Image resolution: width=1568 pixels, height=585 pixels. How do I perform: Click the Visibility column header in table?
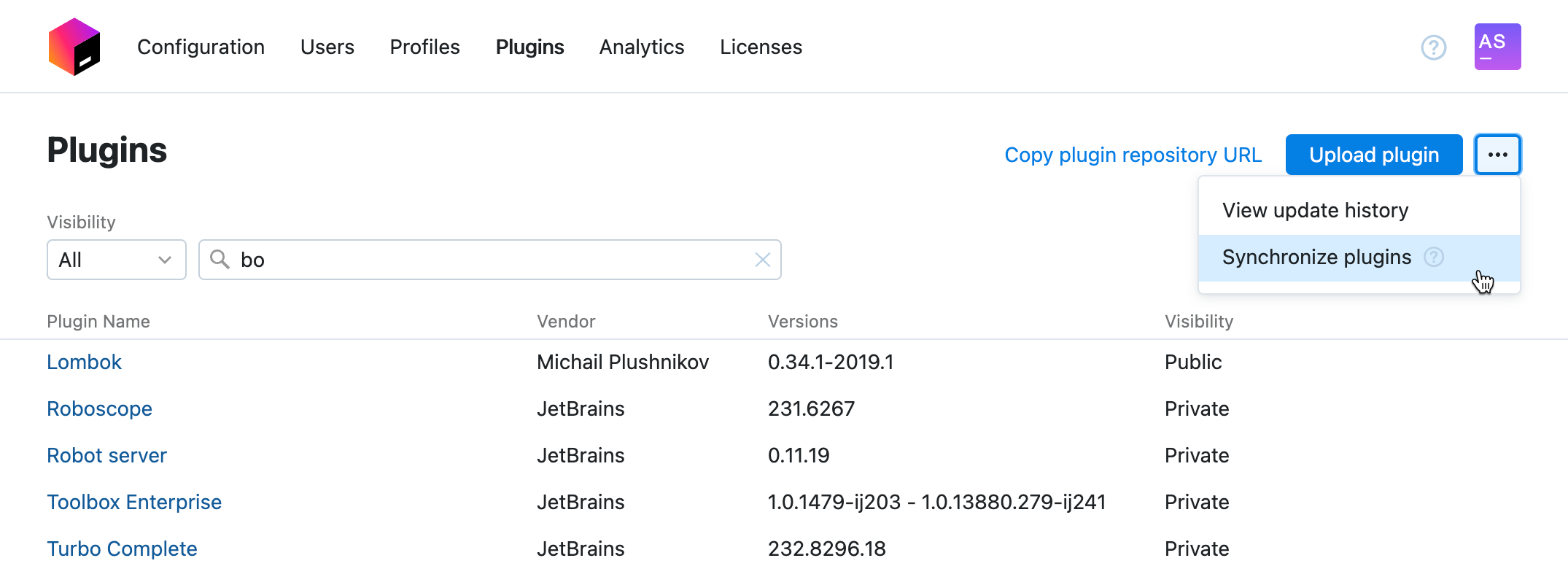pos(1199,321)
